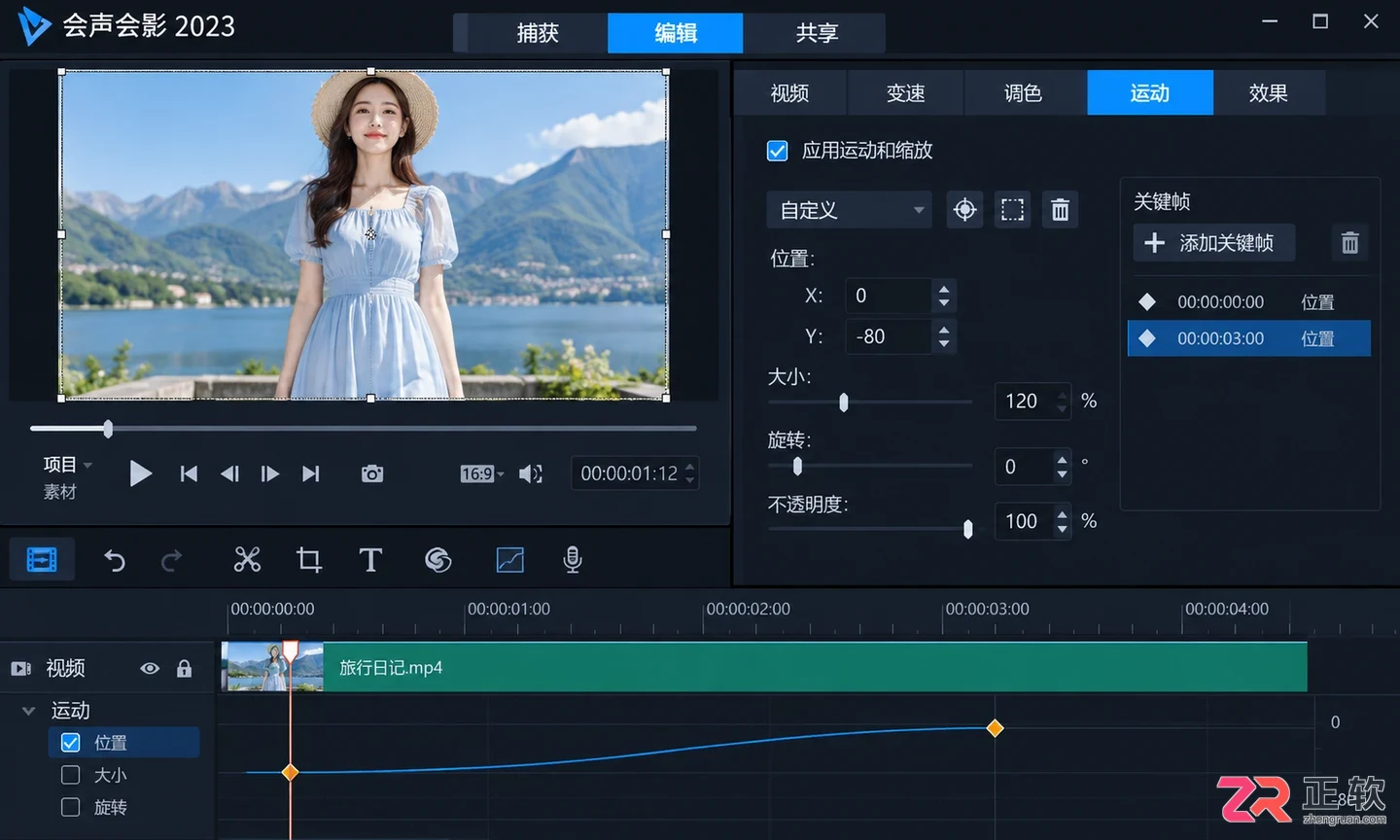Uncheck 应用运动和缩放 checkbox
The width and height of the screenshot is (1400, 840).
[x=777, y=151]
